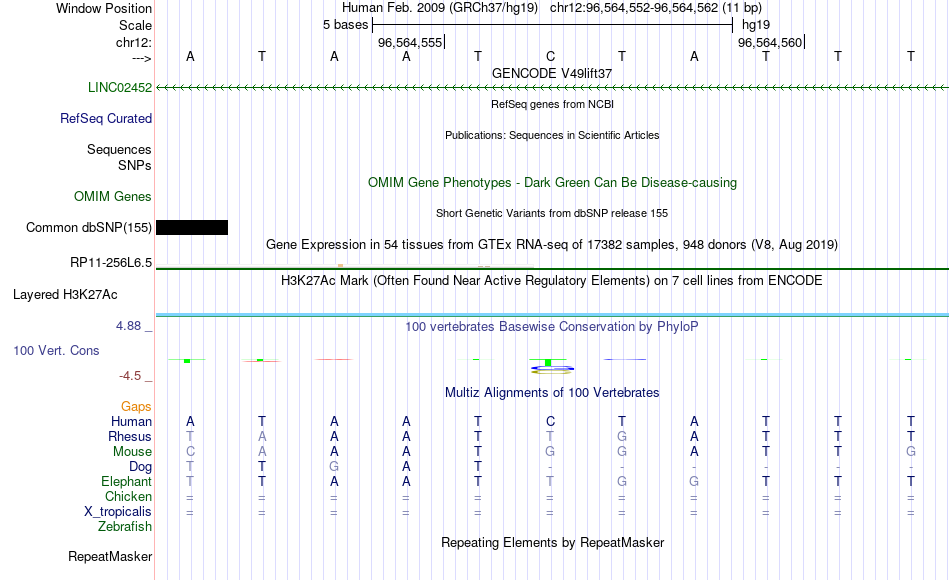Select the Elephant species label
Screen dimensions: 950x580
point(127,481)
